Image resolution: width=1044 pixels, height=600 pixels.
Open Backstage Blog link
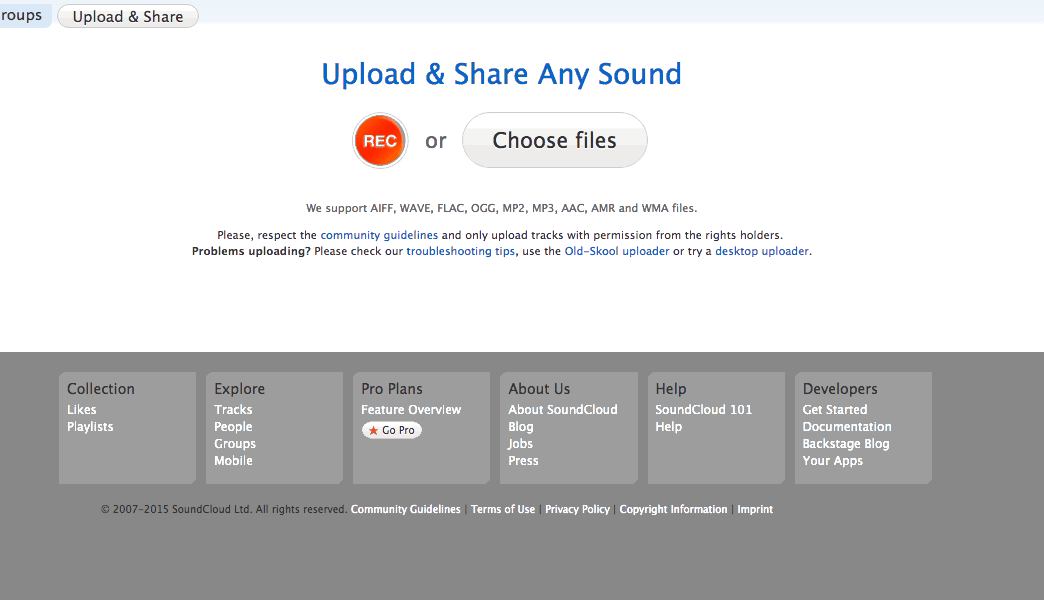(846, 444)
